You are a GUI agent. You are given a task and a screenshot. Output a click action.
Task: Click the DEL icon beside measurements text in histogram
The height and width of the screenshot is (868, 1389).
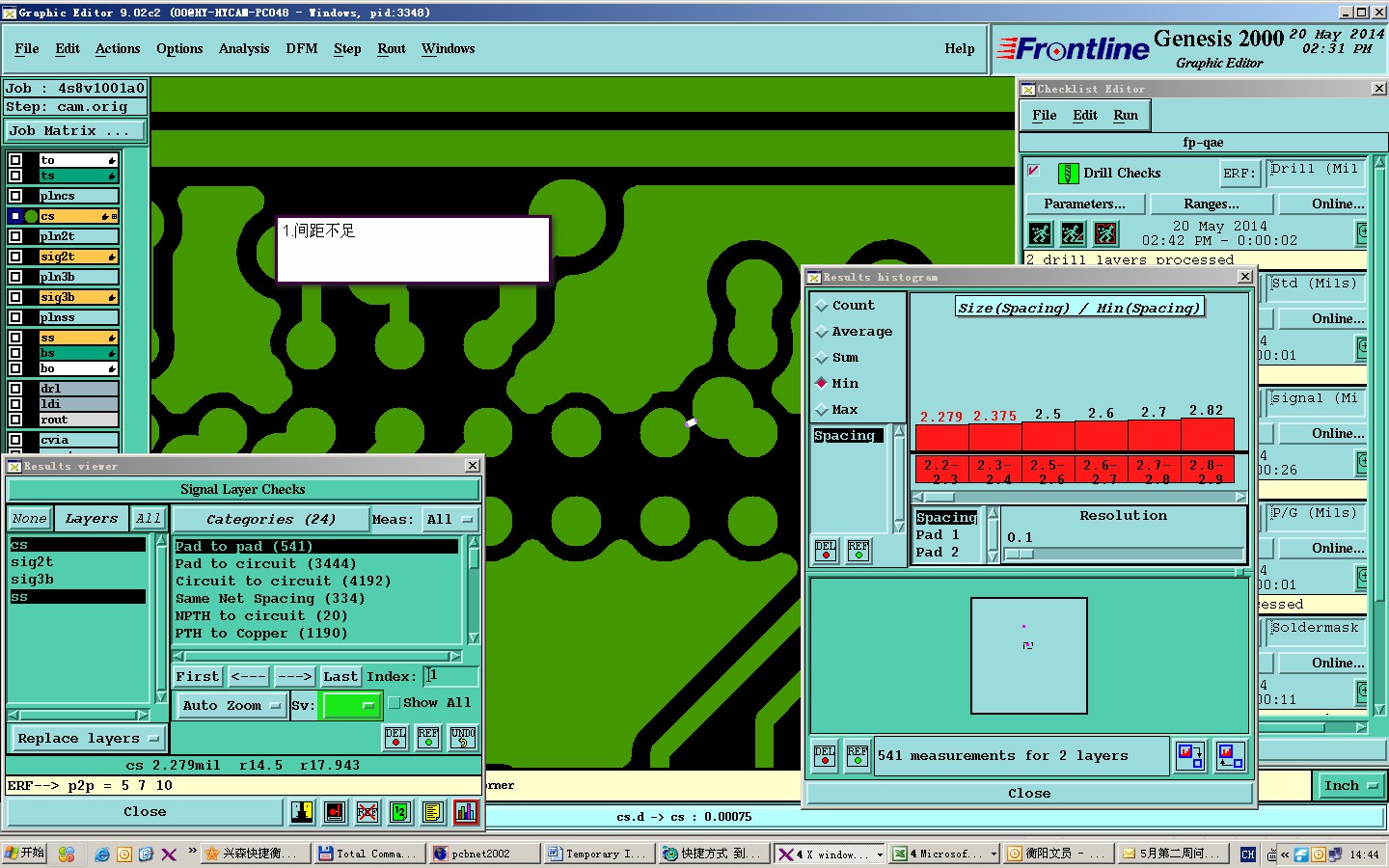tap(826, 756)
